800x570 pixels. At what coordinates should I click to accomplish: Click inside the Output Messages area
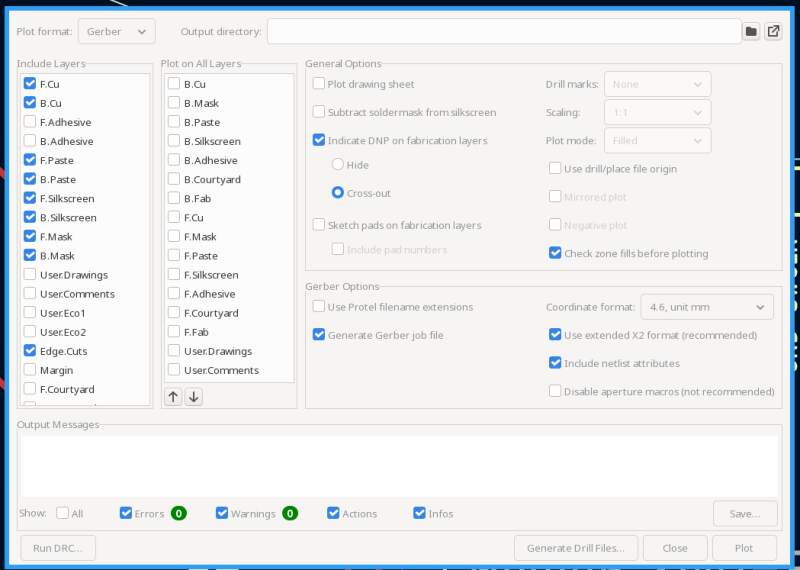(x=399, y=466)
